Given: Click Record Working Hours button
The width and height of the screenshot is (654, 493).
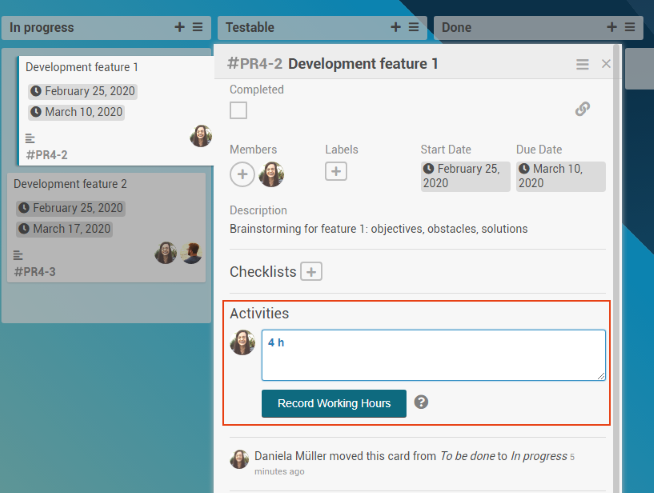Looking at the screenshot, I should [x=334, y=403].
